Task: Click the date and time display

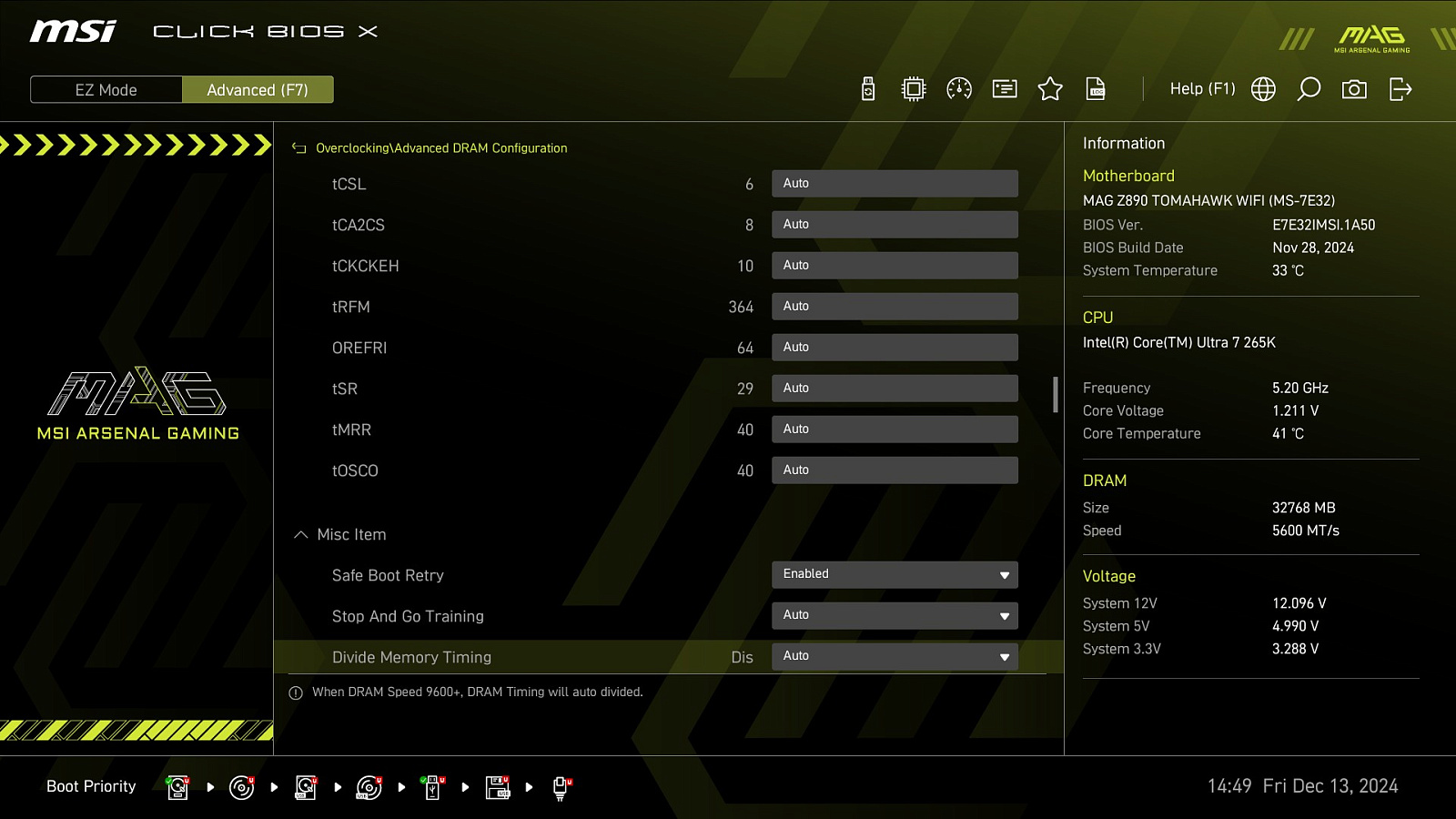Action: tap(1302, 786)
